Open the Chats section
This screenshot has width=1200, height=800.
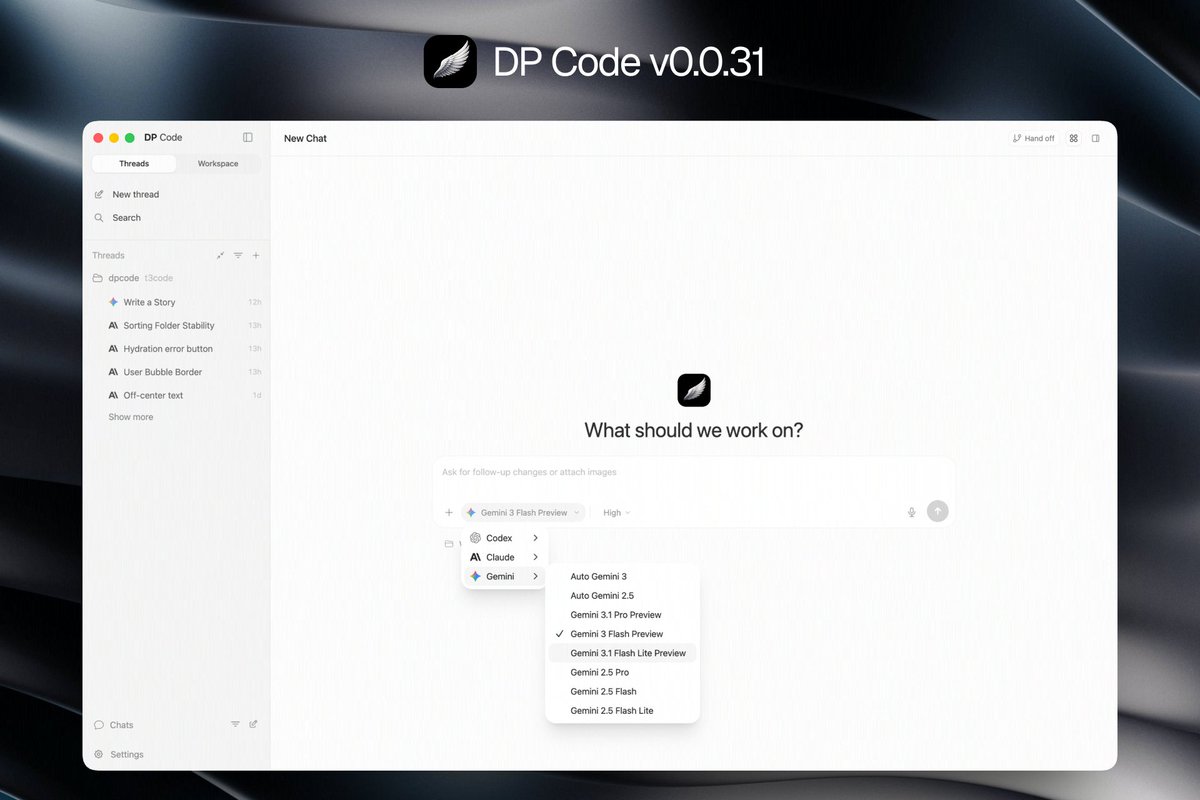(x=121, y=724)
